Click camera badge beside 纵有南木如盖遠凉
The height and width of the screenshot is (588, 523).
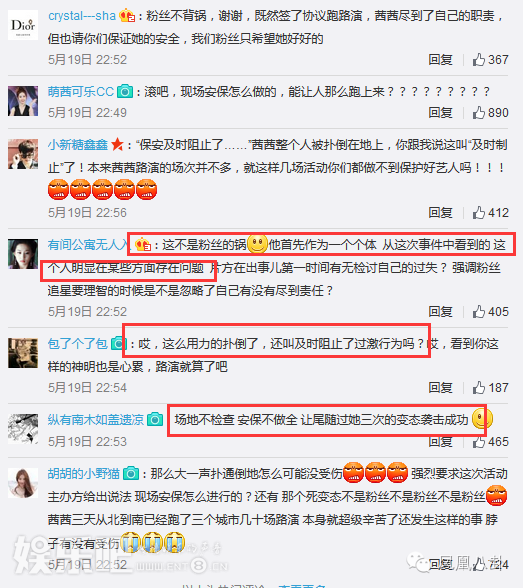click(155, 419)
